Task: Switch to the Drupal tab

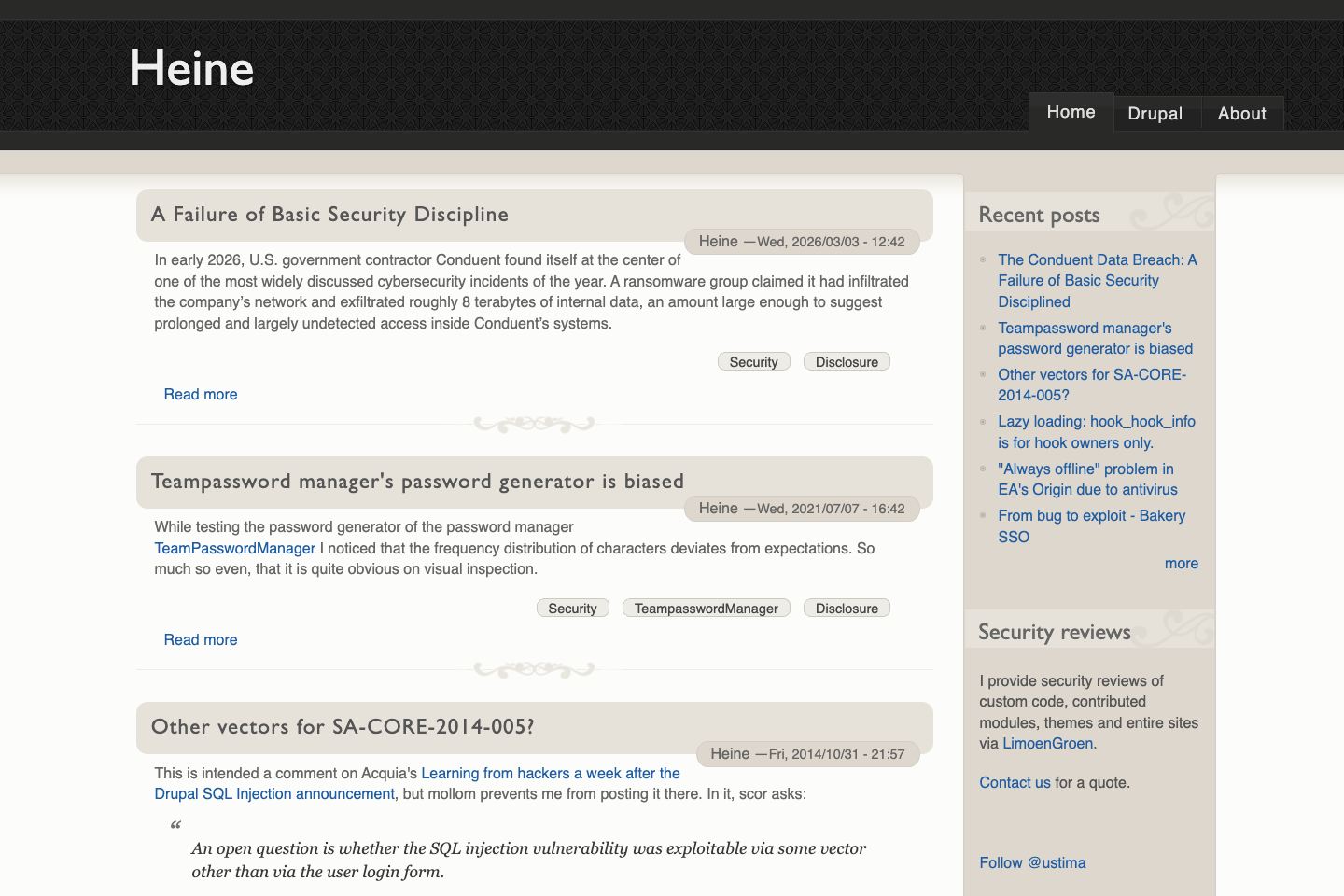Action: coord(1156,113)
